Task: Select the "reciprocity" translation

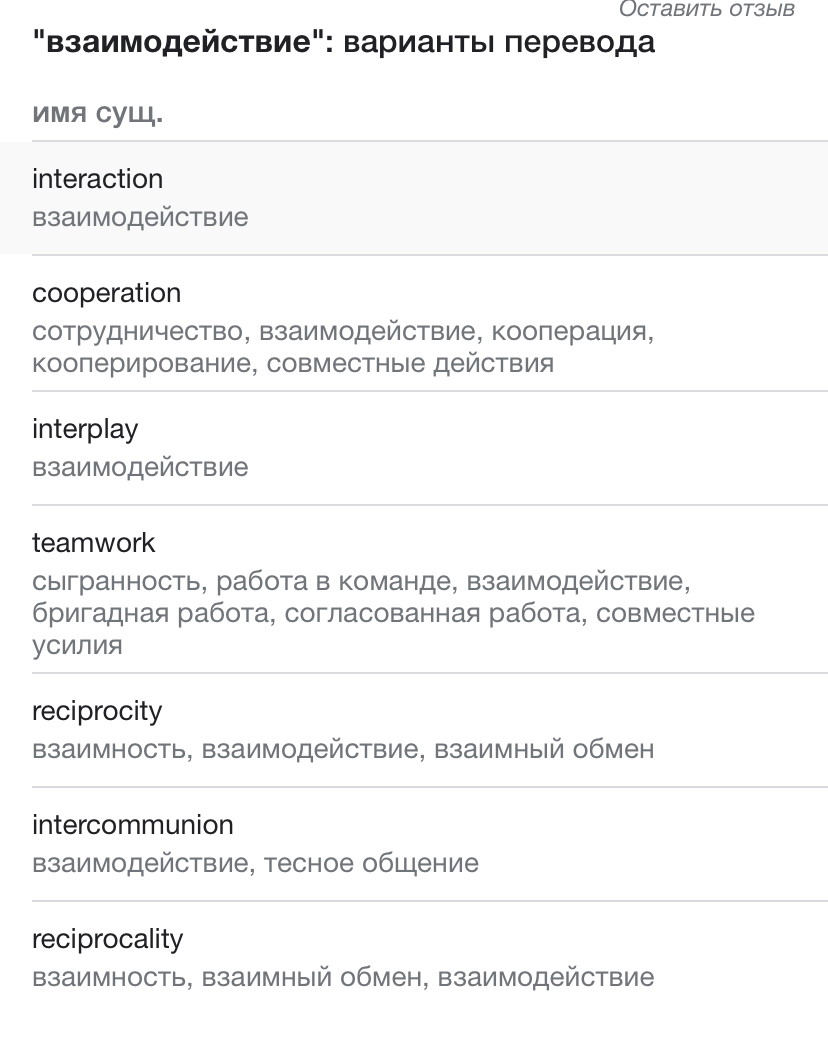Action: (x=97, y=710)
